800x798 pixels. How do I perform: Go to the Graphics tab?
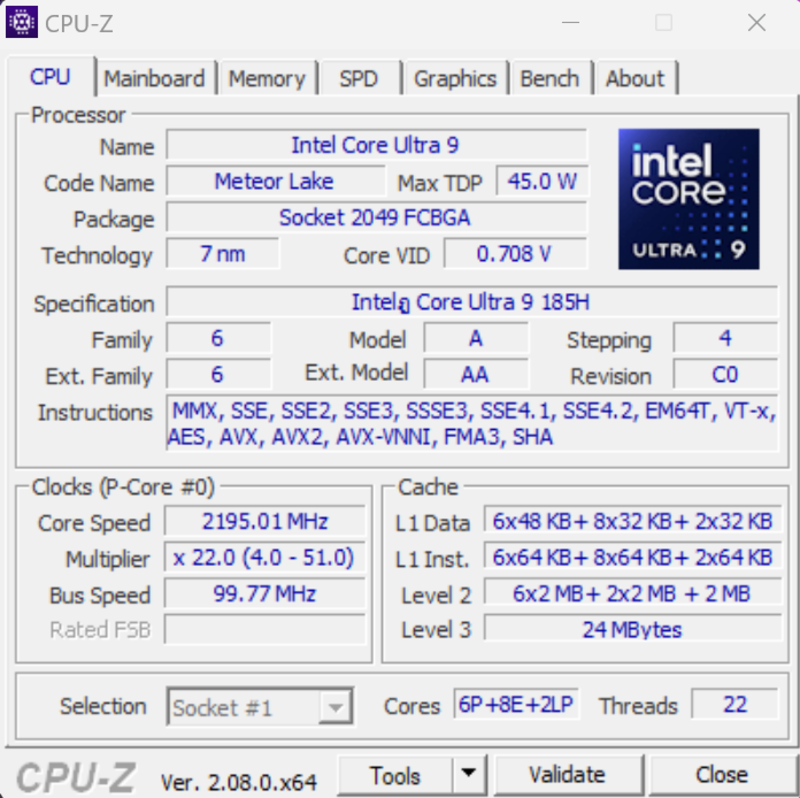tap(455, 79)
